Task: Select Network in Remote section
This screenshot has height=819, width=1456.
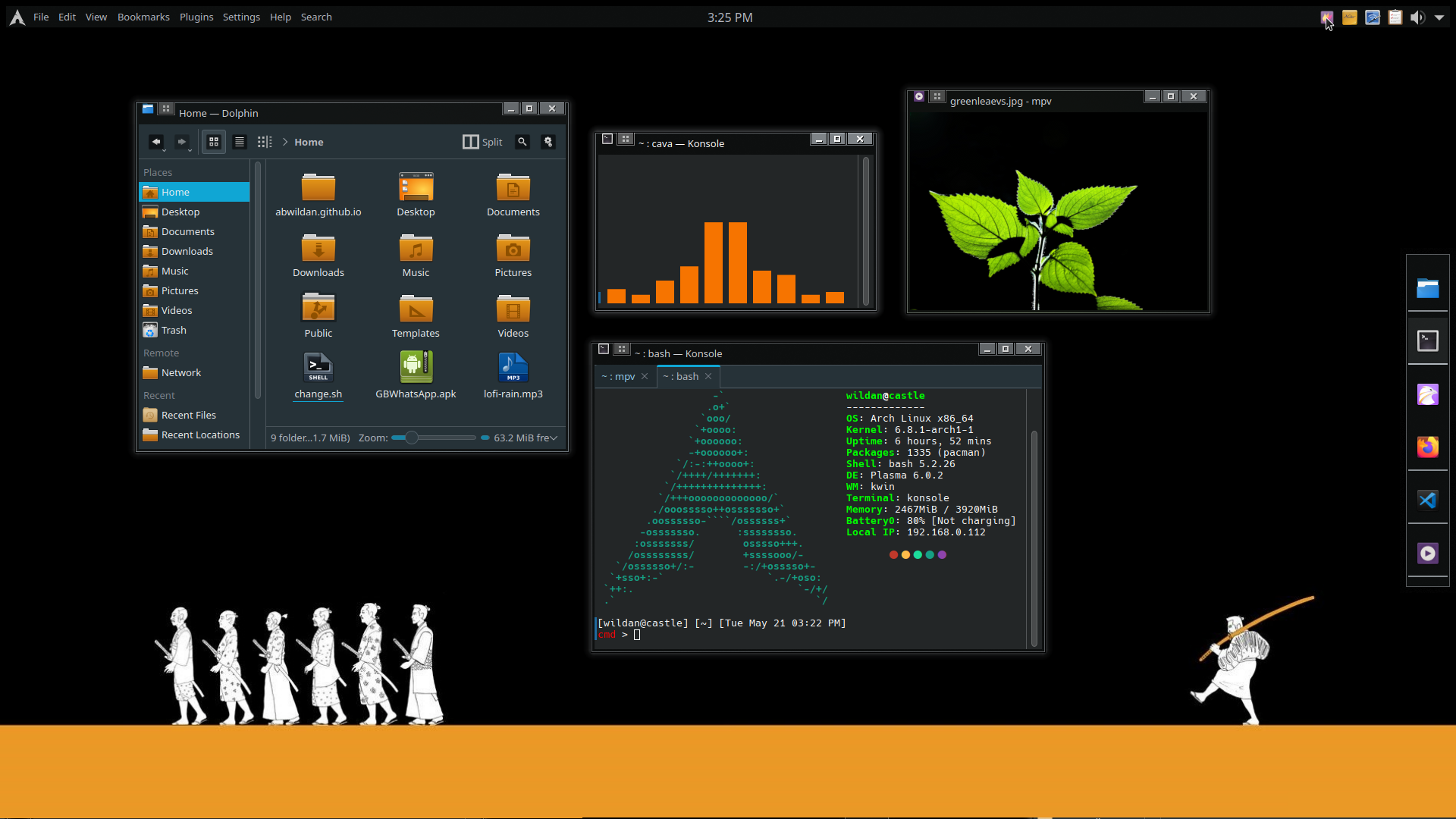Action: (x=194, y=373)
